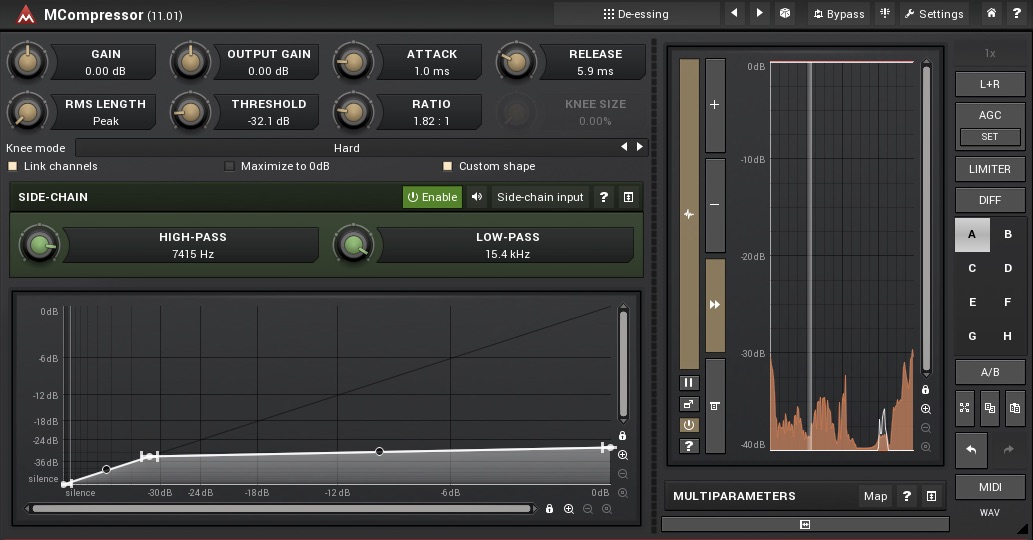Click the Map button in Multiparameters
The image size is (1033, 540).
pyautogui.click(x=876, y=496)
